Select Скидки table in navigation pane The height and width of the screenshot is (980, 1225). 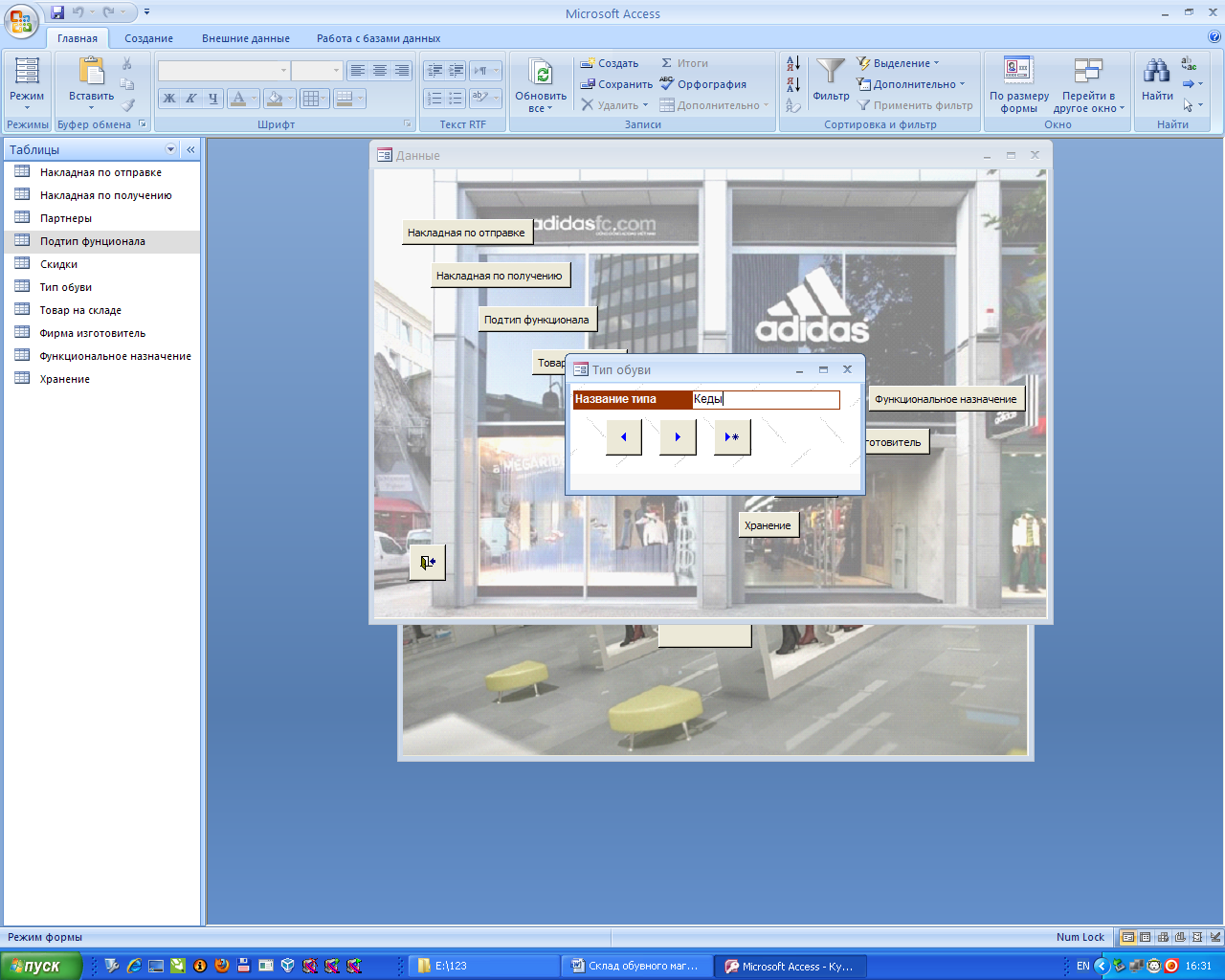point(101,264)
